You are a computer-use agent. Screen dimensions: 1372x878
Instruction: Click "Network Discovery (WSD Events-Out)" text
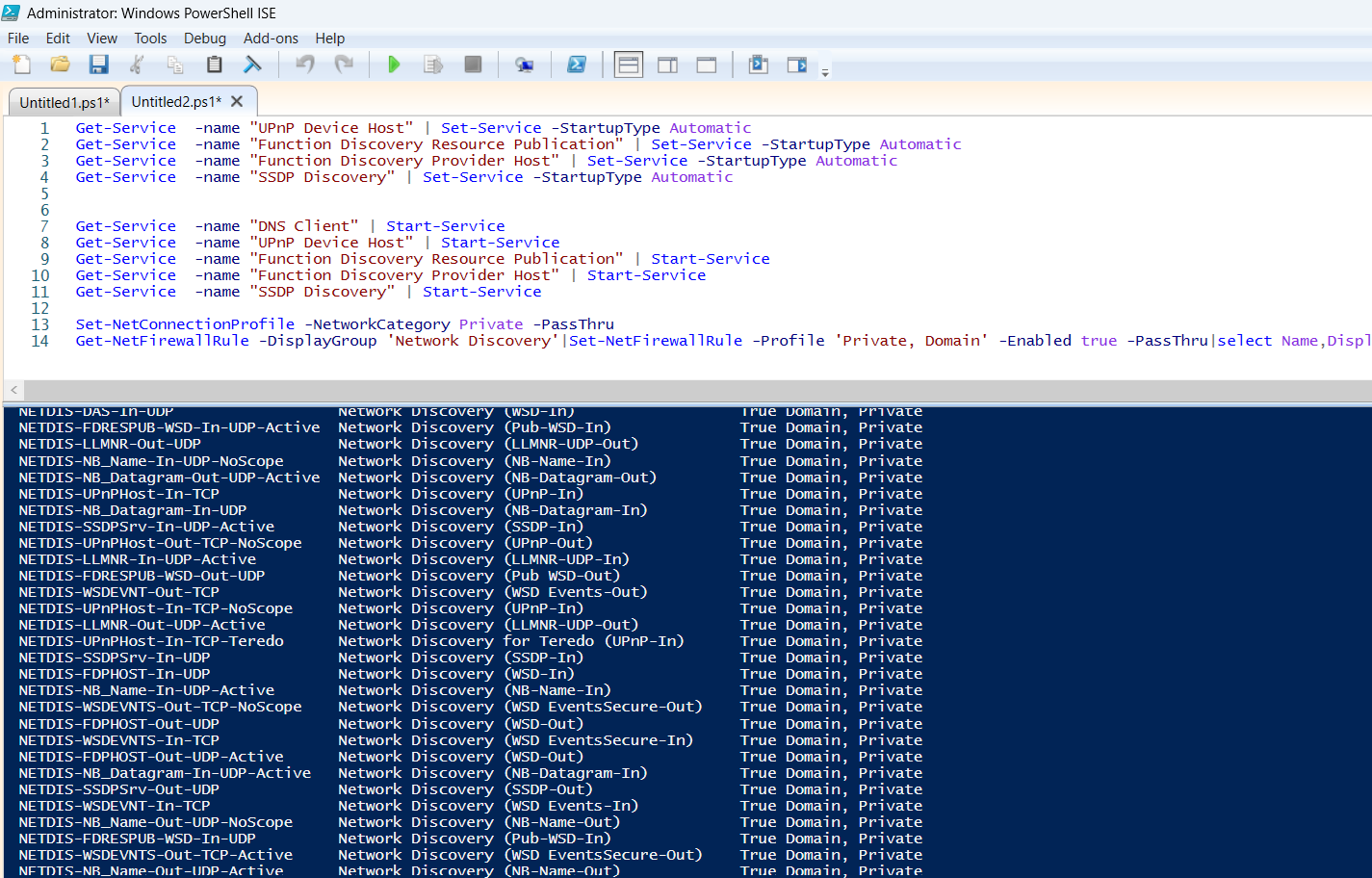pyautogui.click(x=493, y=592)
